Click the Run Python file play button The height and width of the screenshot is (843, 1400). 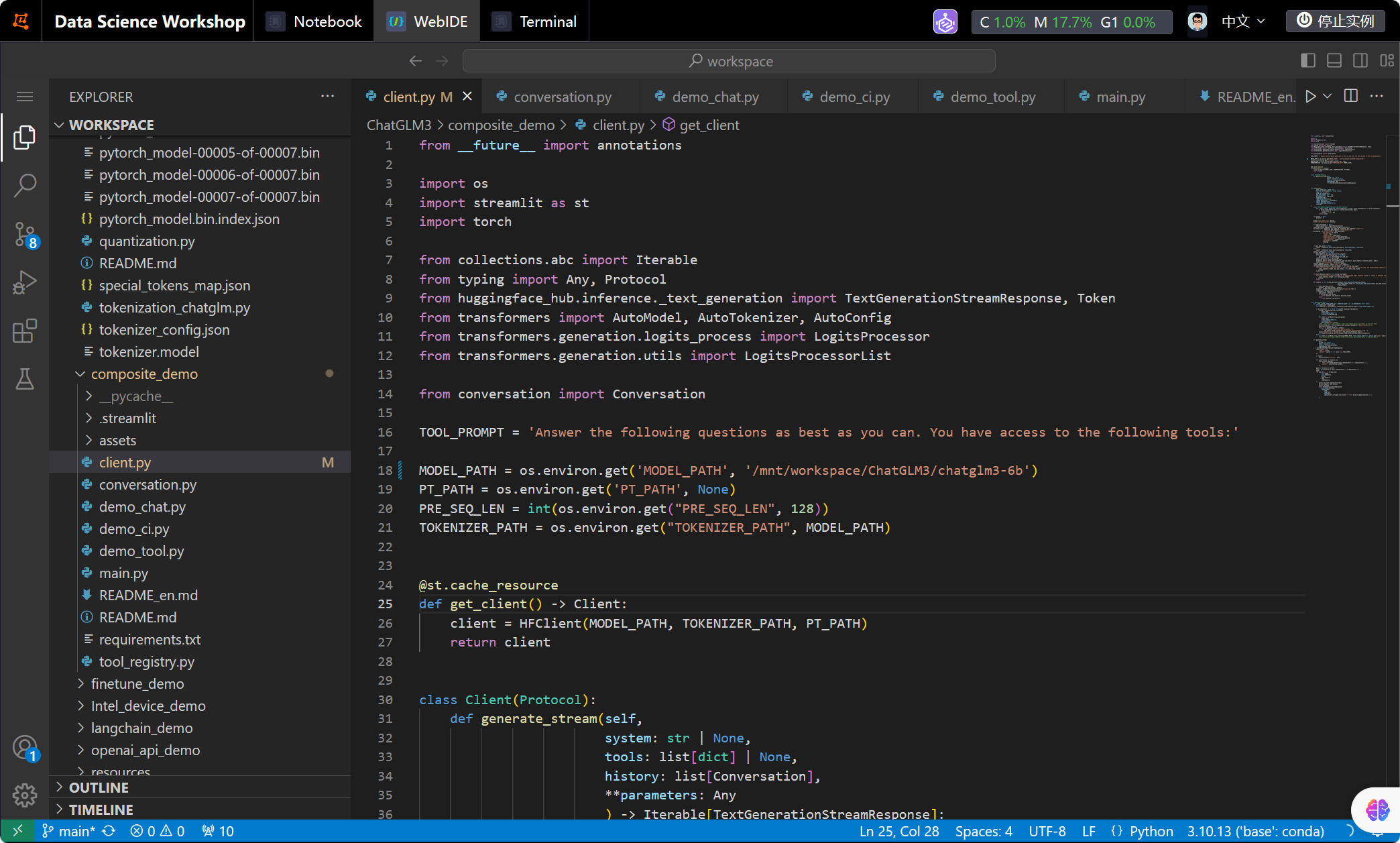tap(1310, 97)
